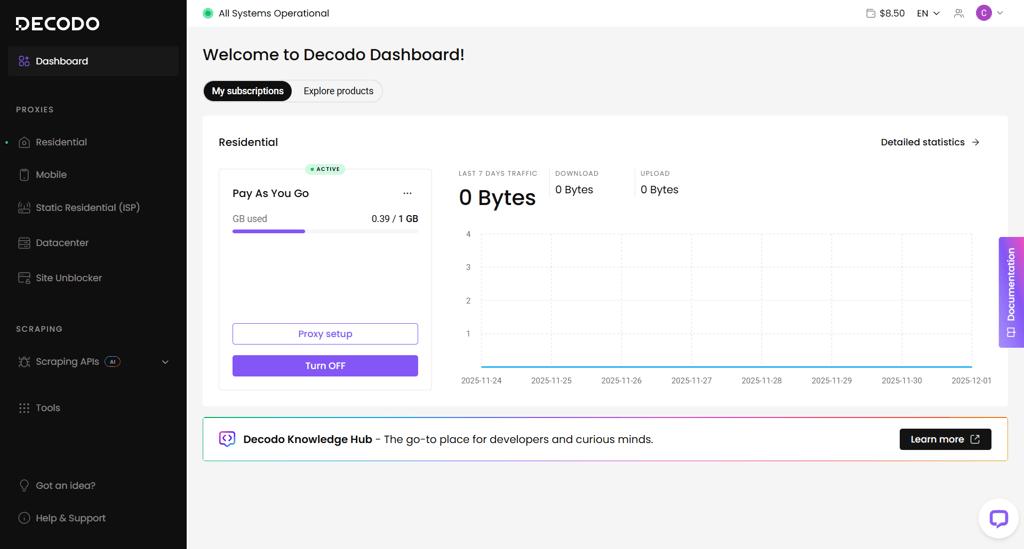Open the users icon in header
Screen dimensions: 1024x549
point(959,13)
